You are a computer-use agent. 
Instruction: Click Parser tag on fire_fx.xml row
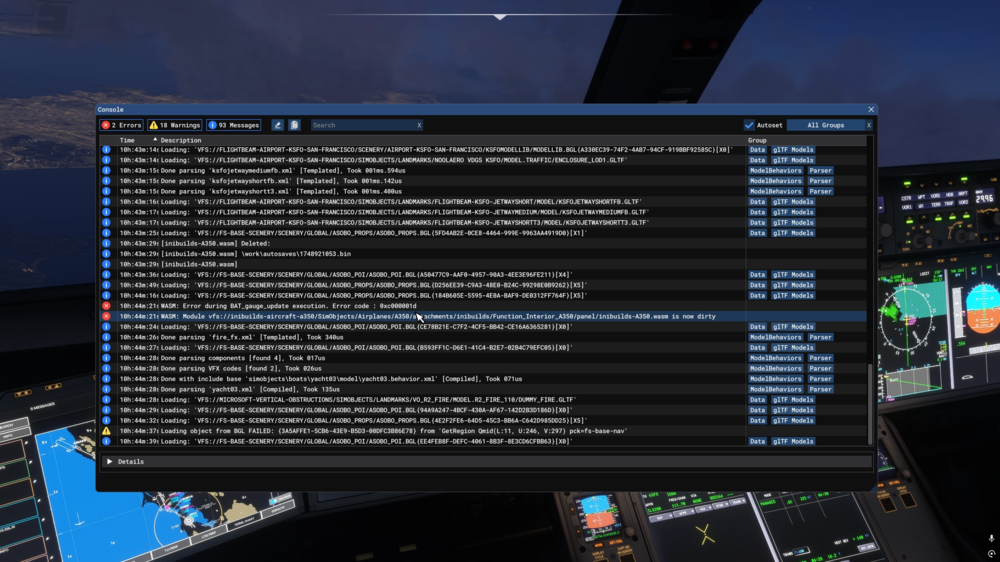tap(820, 337)
